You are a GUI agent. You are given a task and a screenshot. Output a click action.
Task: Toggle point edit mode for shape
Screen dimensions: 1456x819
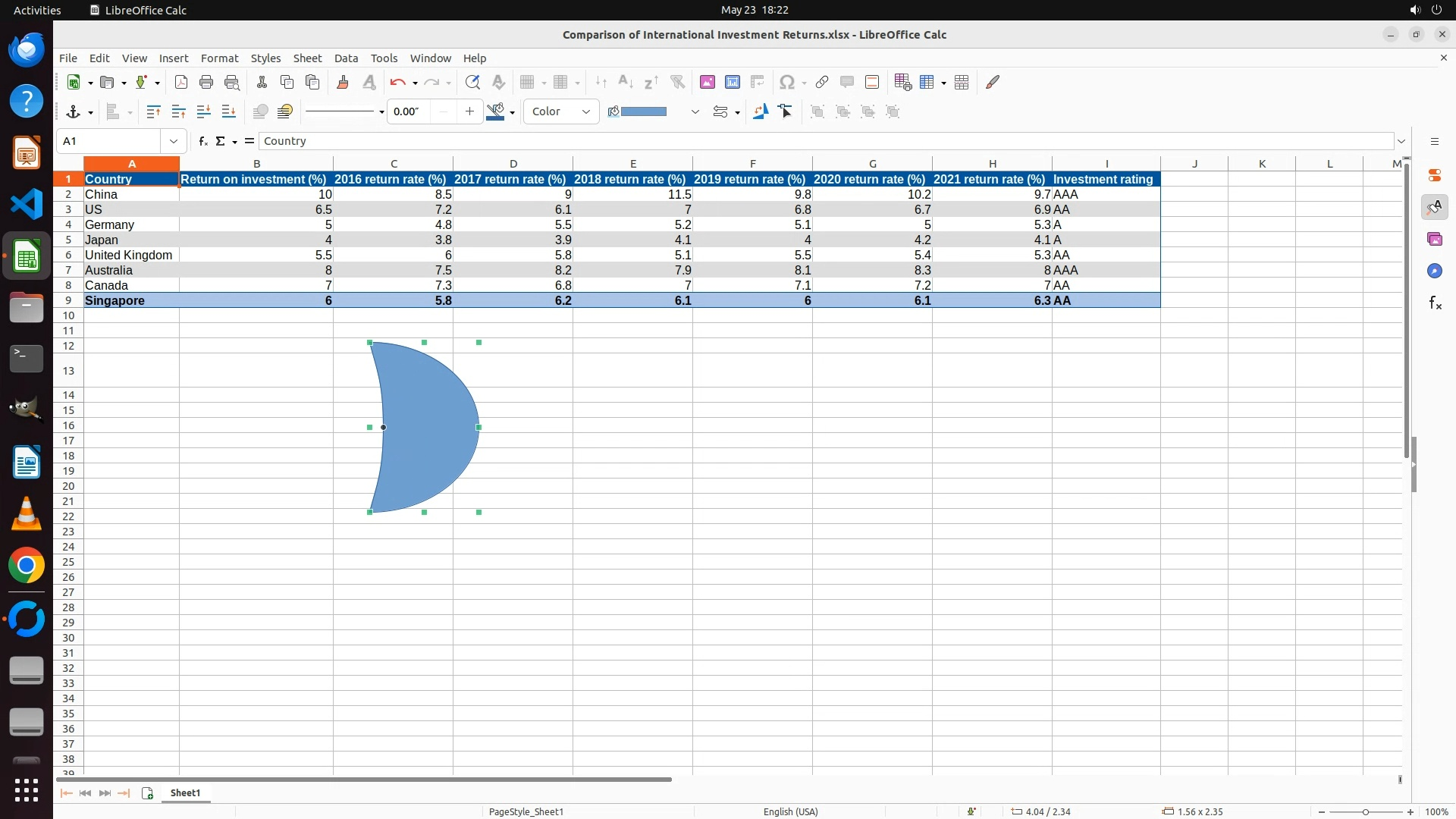coord(786,112)
